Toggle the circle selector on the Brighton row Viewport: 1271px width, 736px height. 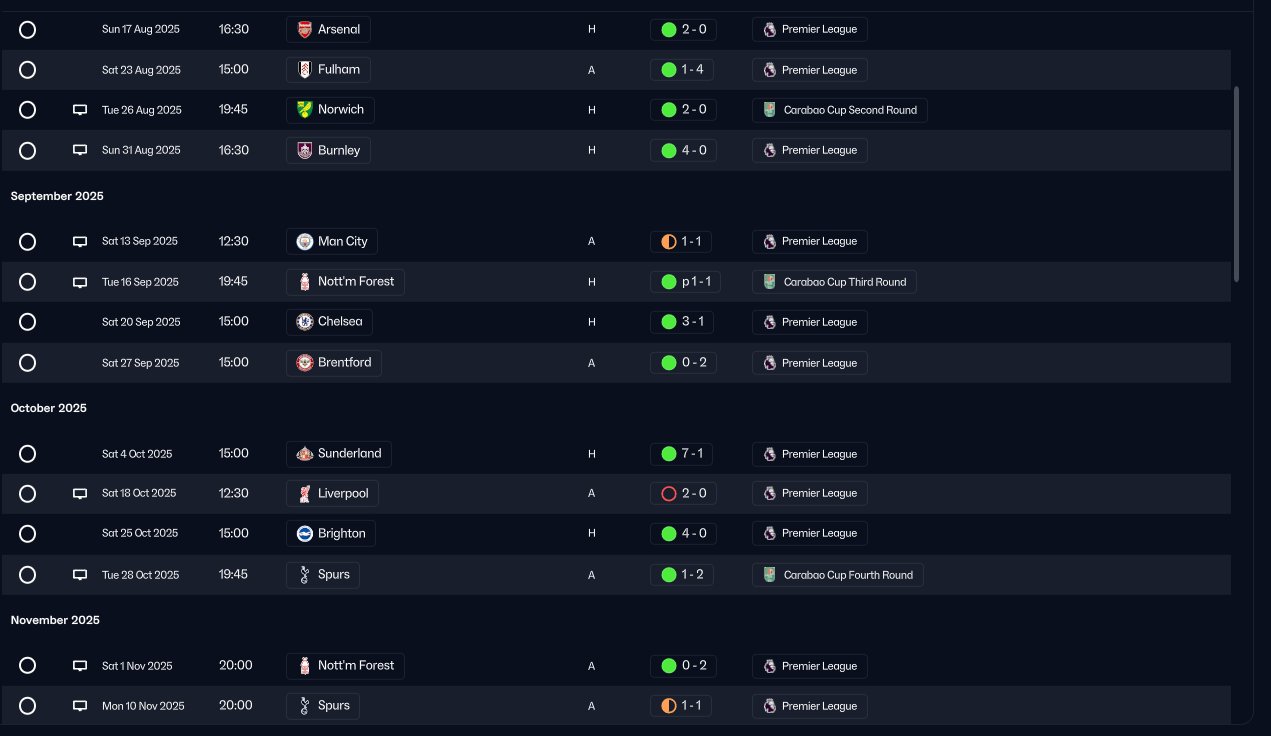click(28, 534)
